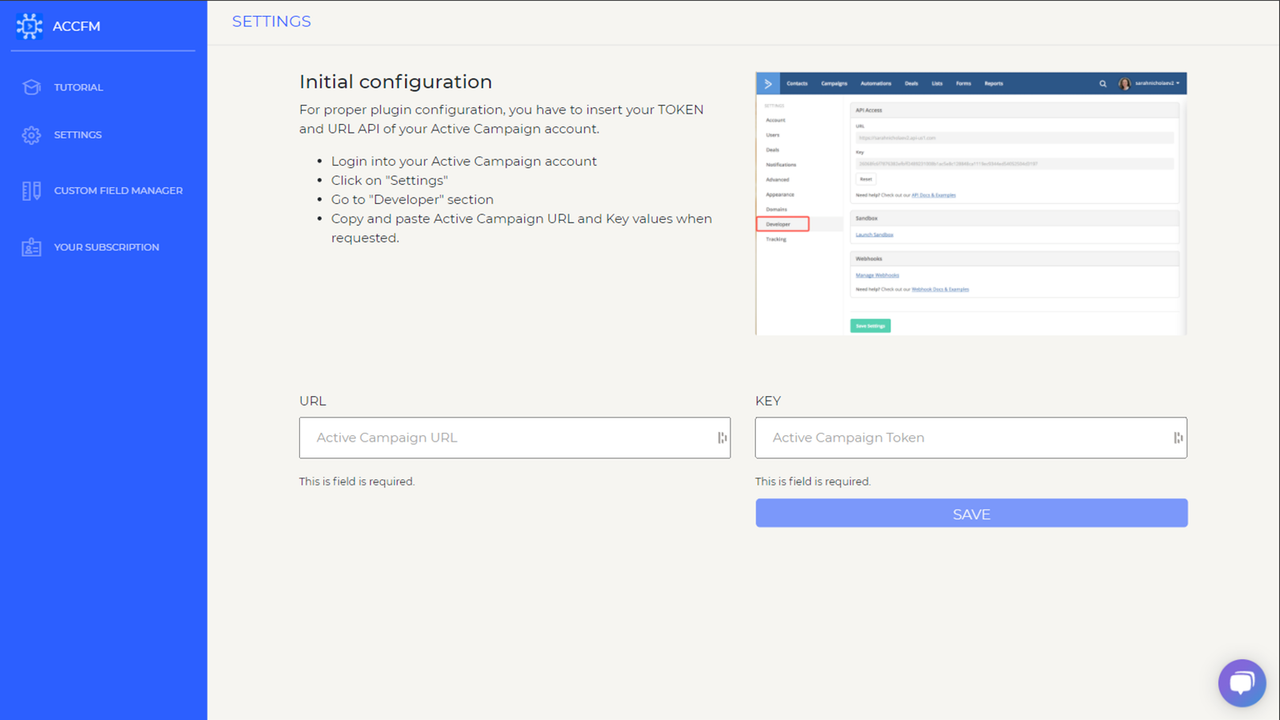Click the Custom Field Manager icon
This screenshot has width=1280, height=720.
31,191
